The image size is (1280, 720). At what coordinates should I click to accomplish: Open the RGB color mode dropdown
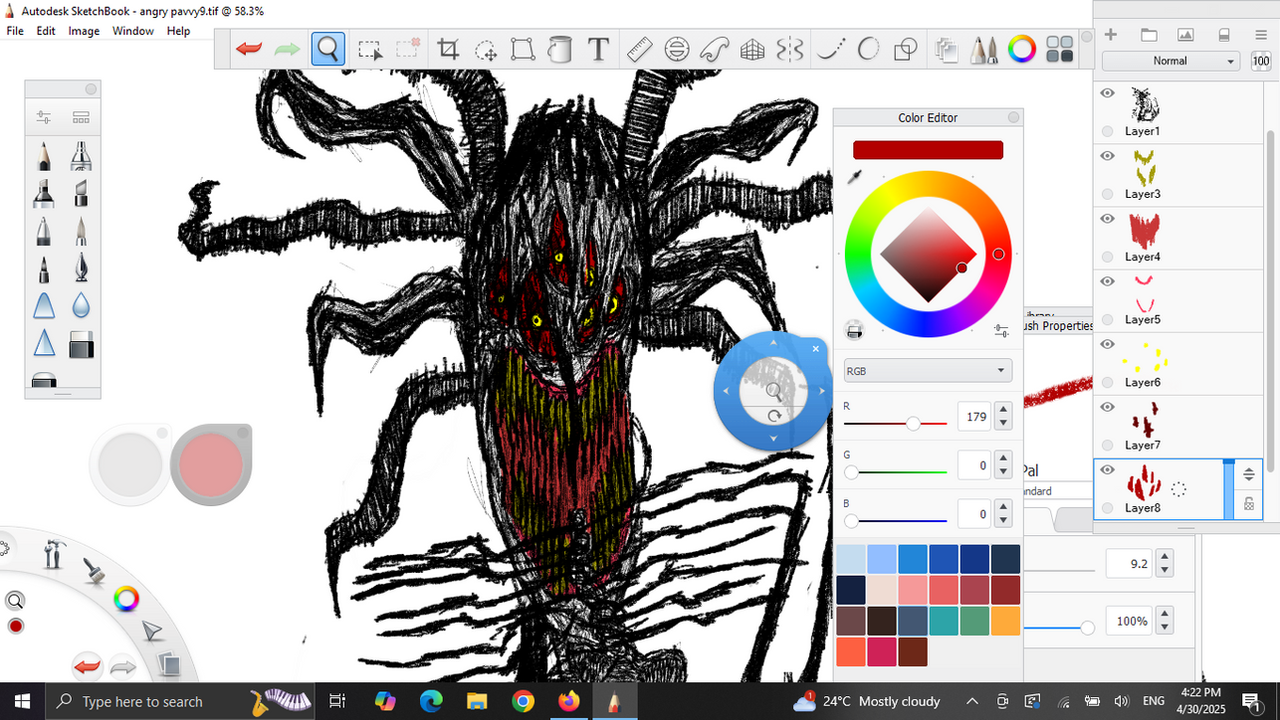pos(928,371)
